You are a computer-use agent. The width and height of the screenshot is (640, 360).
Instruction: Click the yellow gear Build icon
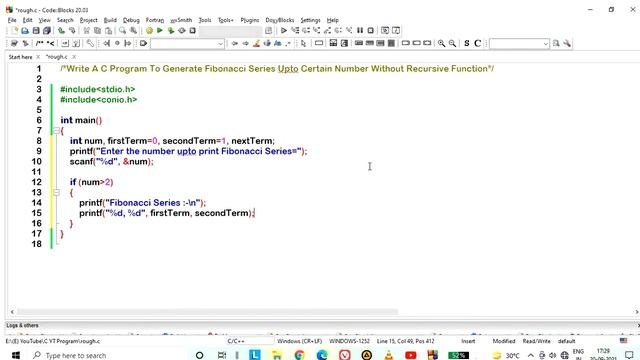149,31
